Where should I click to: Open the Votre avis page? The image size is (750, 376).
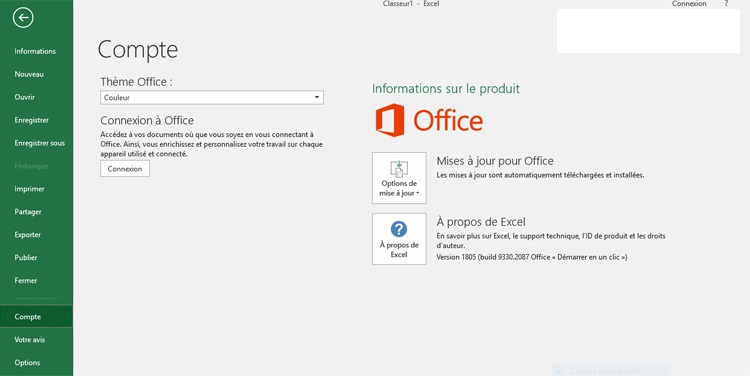tap(29, 340)
